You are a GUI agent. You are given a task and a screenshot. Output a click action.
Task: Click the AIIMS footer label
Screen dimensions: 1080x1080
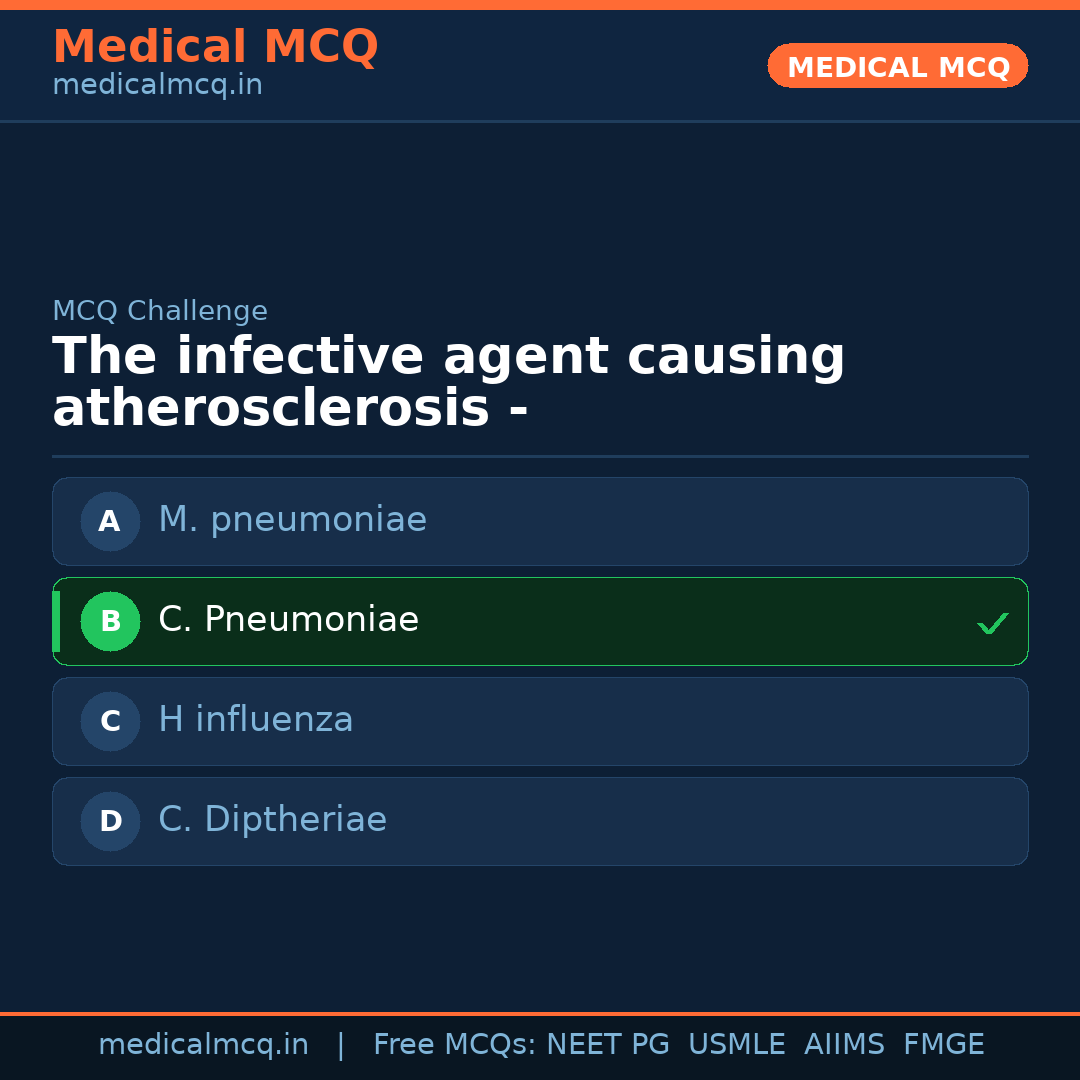tap(845, 1044)
